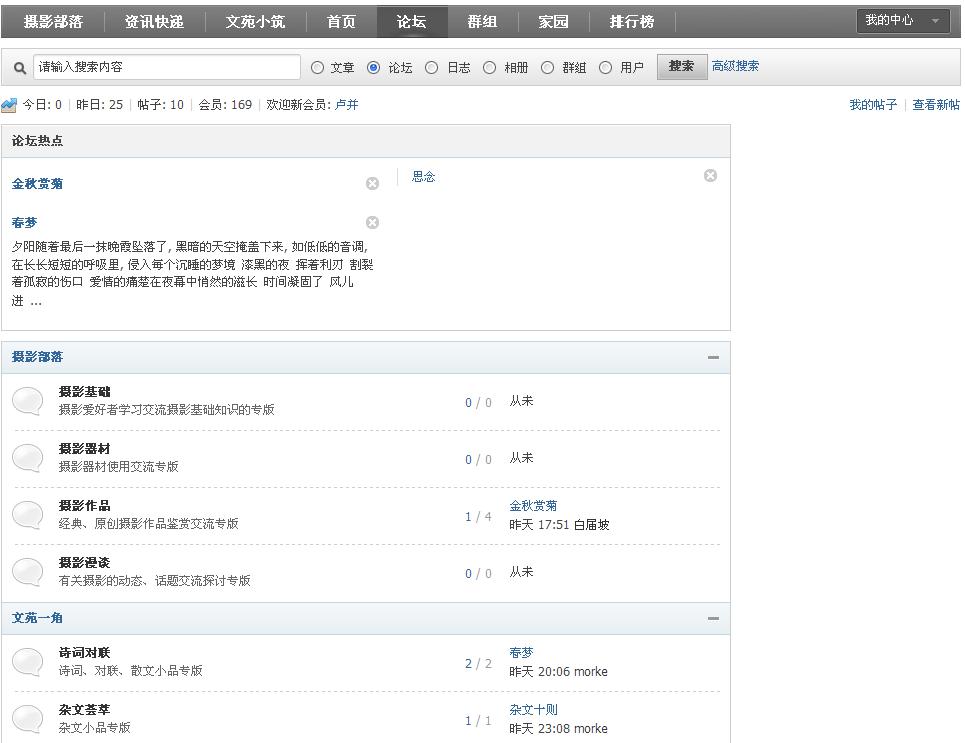Click the forum bubble icon next to 摄影作品
The width and height of the screenshot is (965, 743).
[x=28, y=515]
